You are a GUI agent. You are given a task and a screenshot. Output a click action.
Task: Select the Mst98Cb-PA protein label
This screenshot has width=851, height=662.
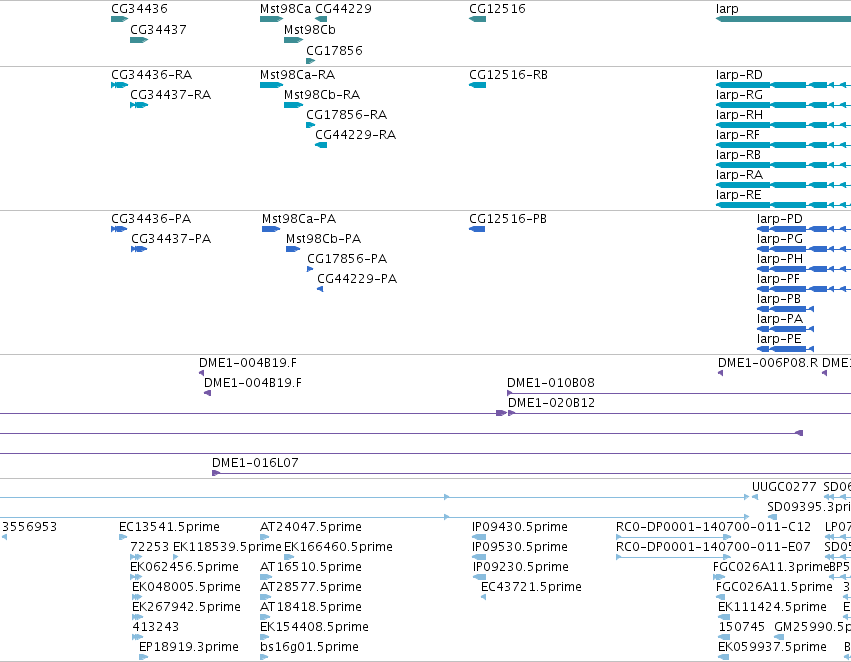coord(323,239)
